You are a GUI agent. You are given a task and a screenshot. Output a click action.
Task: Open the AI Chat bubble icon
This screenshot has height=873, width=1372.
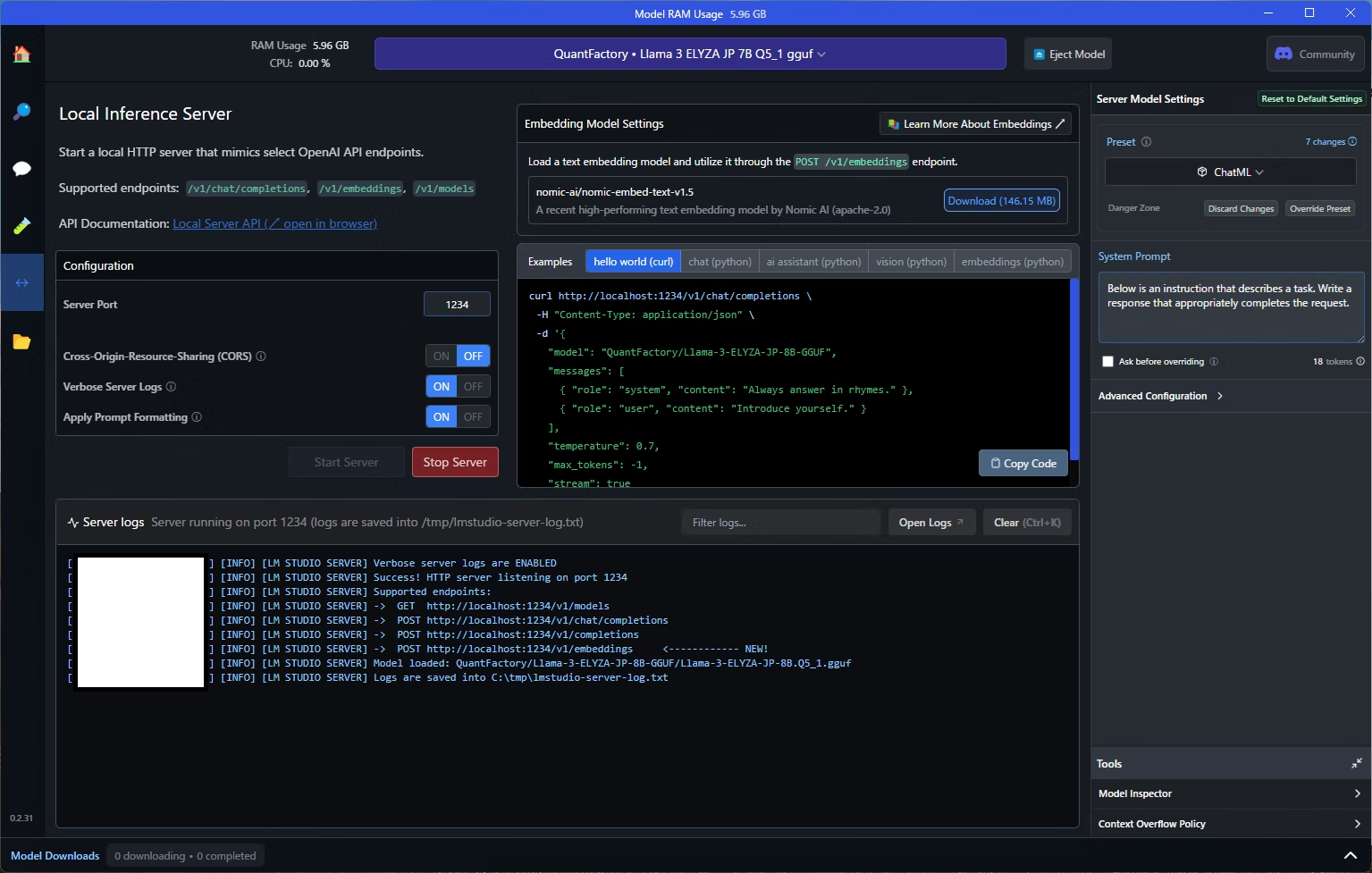click(21, 168)
